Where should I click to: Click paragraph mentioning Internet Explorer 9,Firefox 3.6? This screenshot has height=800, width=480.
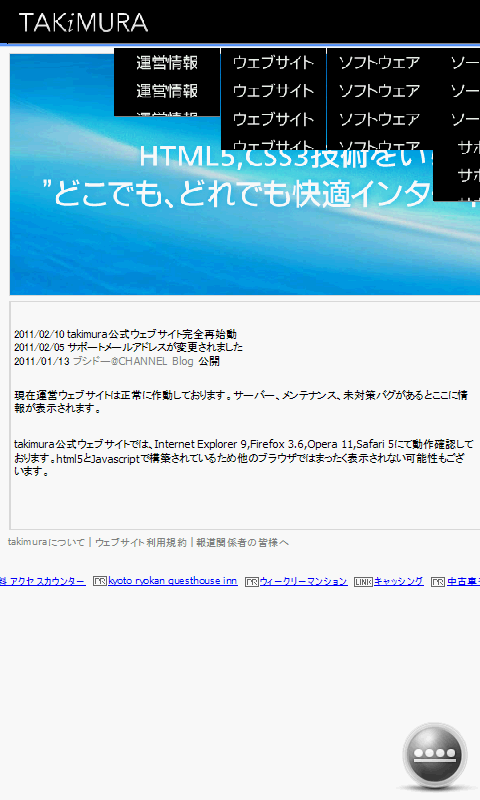pos(243,458)
